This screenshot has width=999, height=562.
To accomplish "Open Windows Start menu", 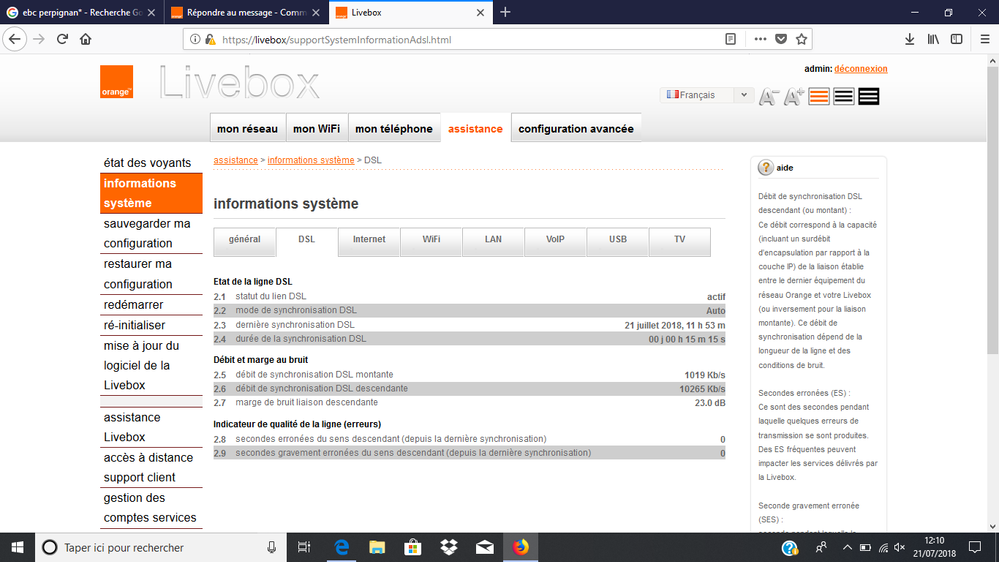I will (17, 547).
